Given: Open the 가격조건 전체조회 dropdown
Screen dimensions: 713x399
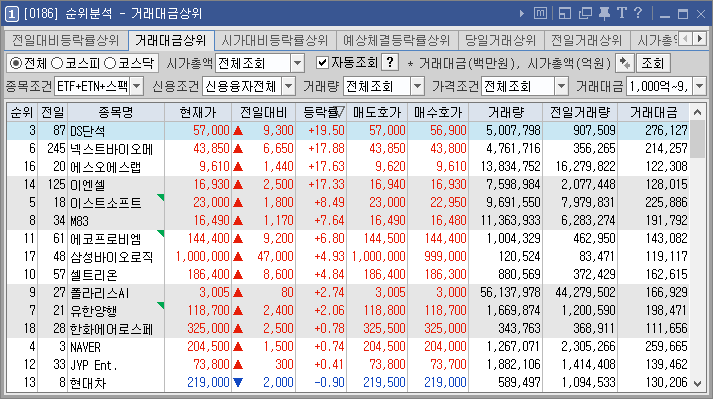Looking at the screenshot, I should pos(562,86).
